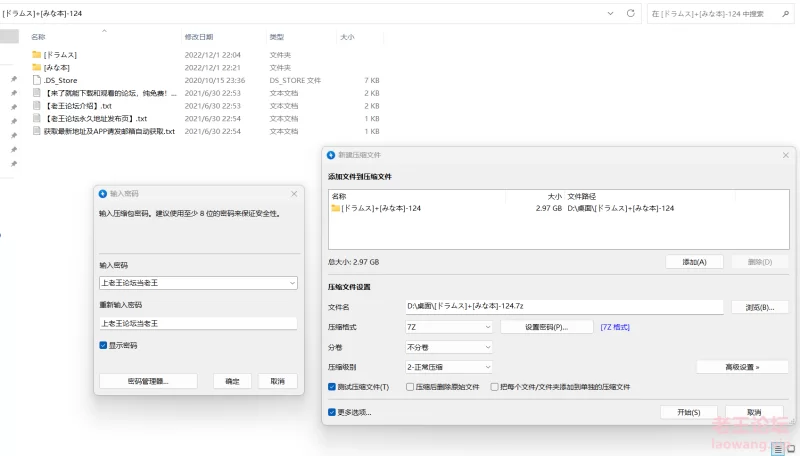Toggle the 测试压缩文件(T) checkbox

pyautogui.click(x=333, y=387)
